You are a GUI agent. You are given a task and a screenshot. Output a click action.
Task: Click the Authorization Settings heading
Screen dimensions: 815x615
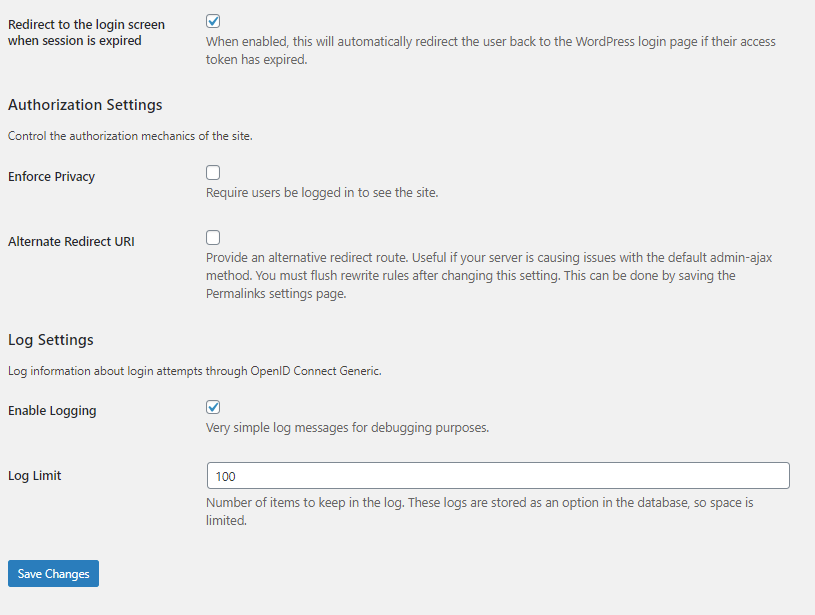[x=85, y=105]
